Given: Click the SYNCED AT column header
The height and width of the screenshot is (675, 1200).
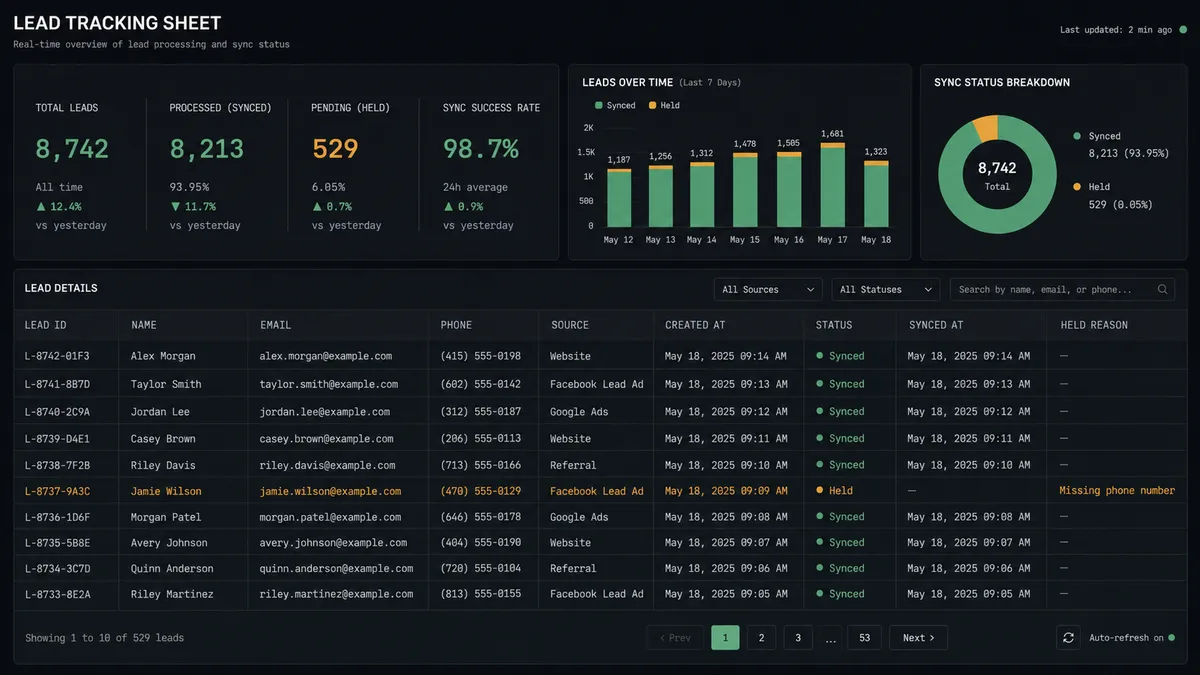Looking at the screenshot, I should point(936,325).
